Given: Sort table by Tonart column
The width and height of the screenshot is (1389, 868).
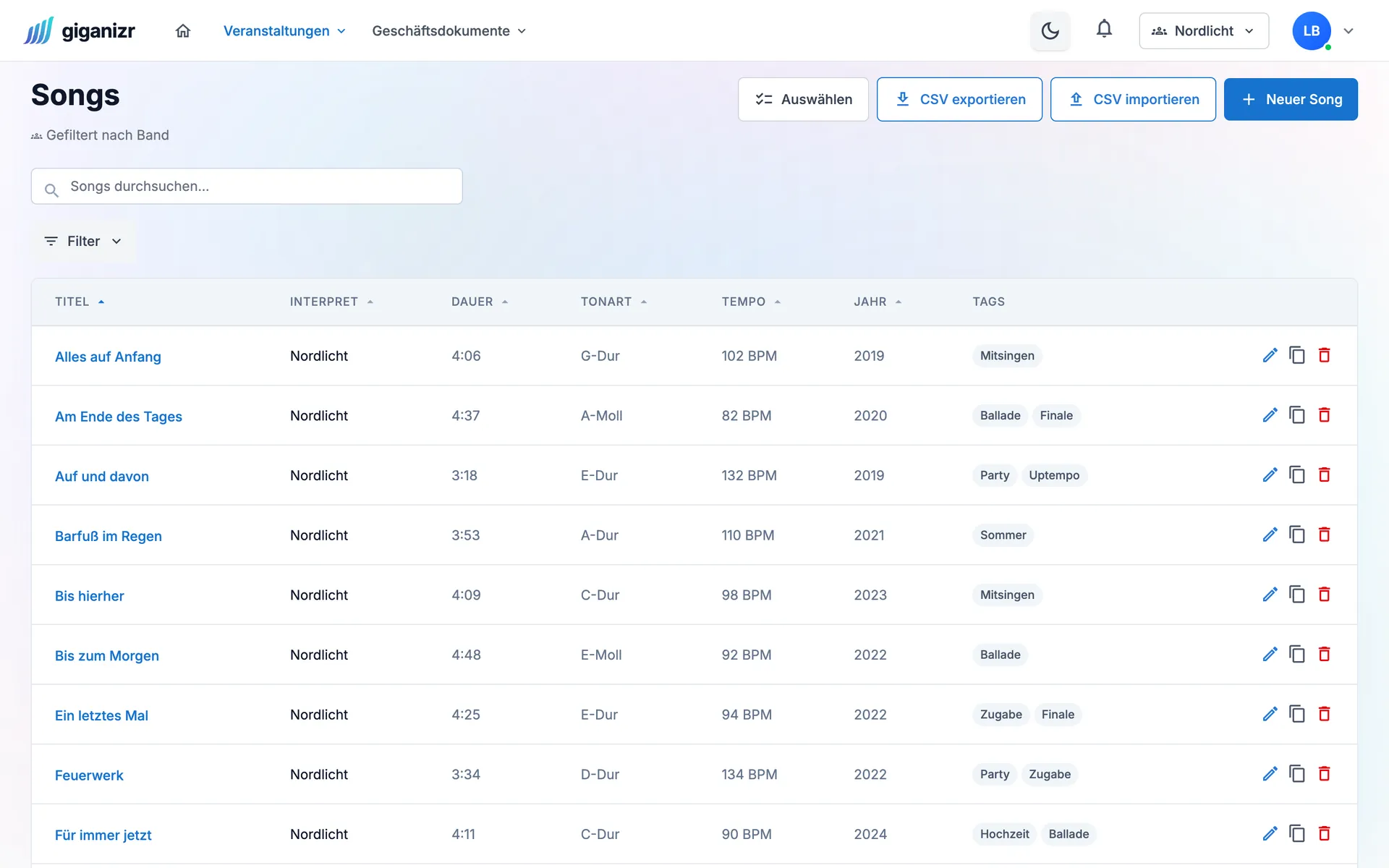Looking at the screenshot, I should click(613, 302).
